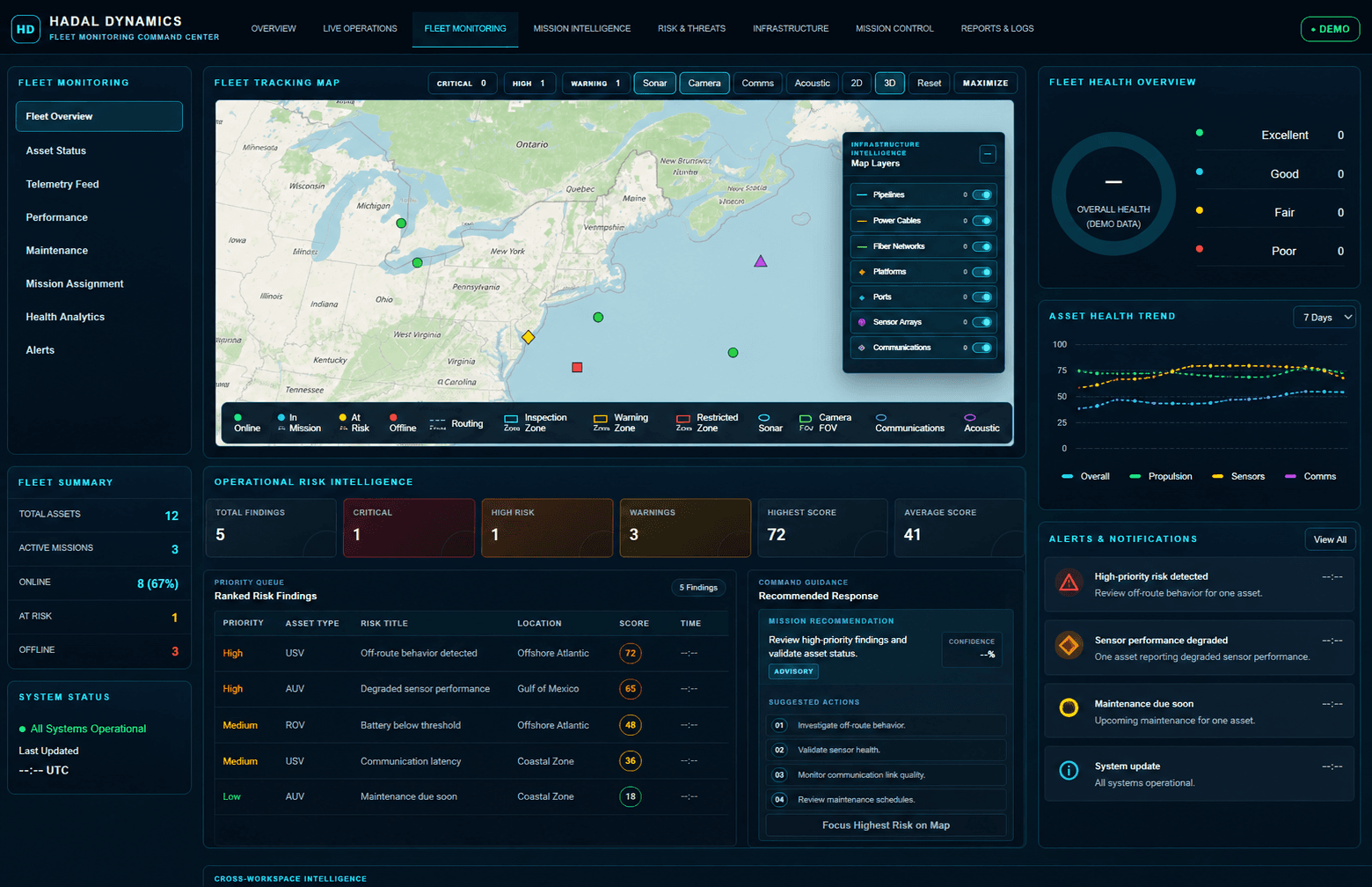
Task: Click the yellow diamond at-risk marker on map
Action: 529,337
